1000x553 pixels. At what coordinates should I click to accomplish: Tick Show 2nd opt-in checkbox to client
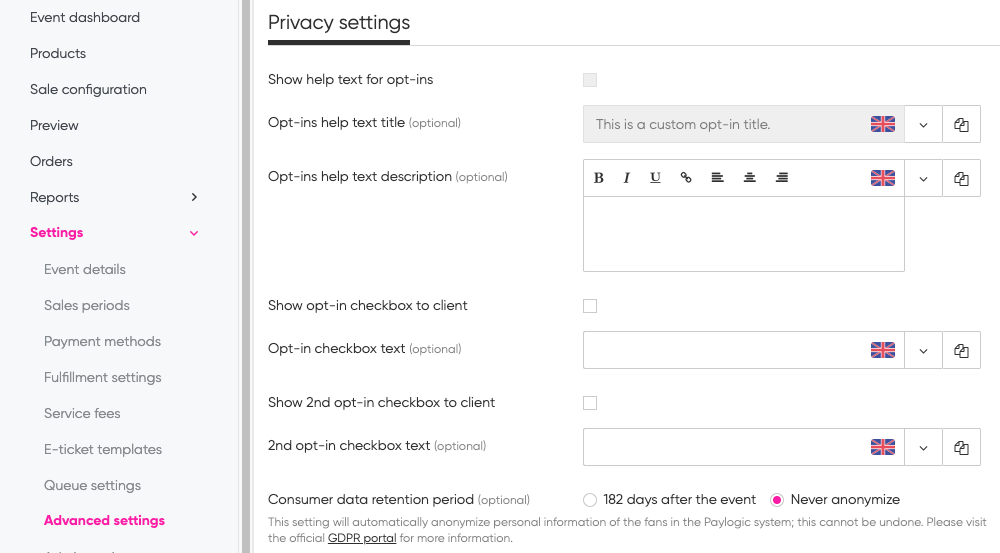pyautogui.click(x=590, y=403)
